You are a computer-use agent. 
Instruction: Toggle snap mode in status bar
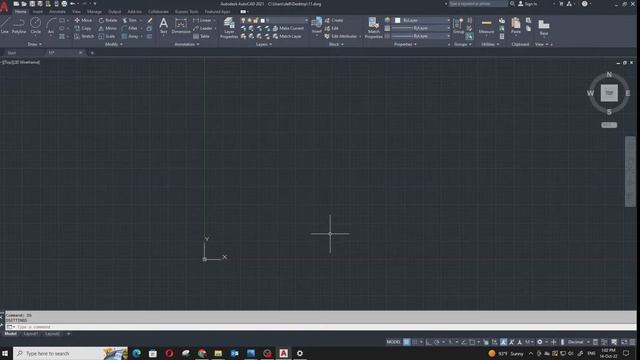click(x=415, y=342)
